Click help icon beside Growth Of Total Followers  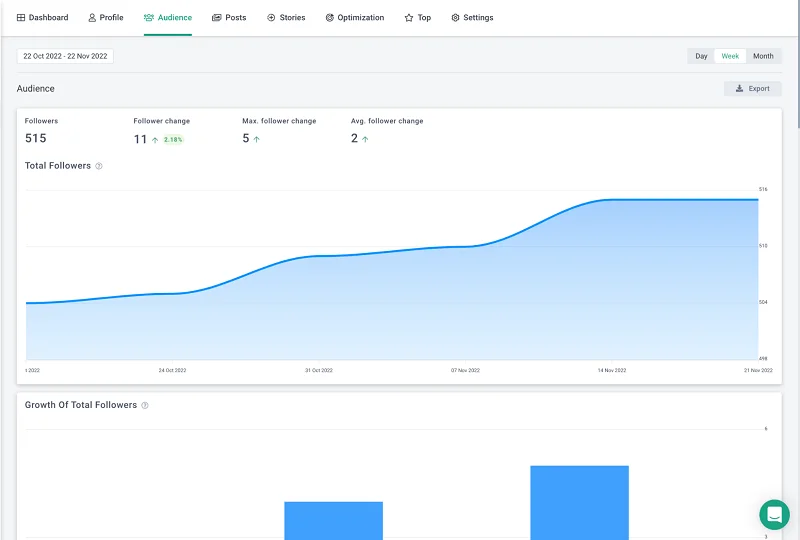(145, 406)
